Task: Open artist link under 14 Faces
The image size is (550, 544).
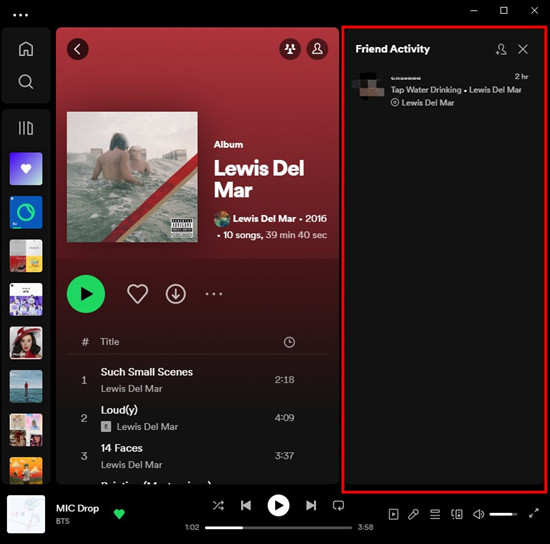Action: click(131, 465)
